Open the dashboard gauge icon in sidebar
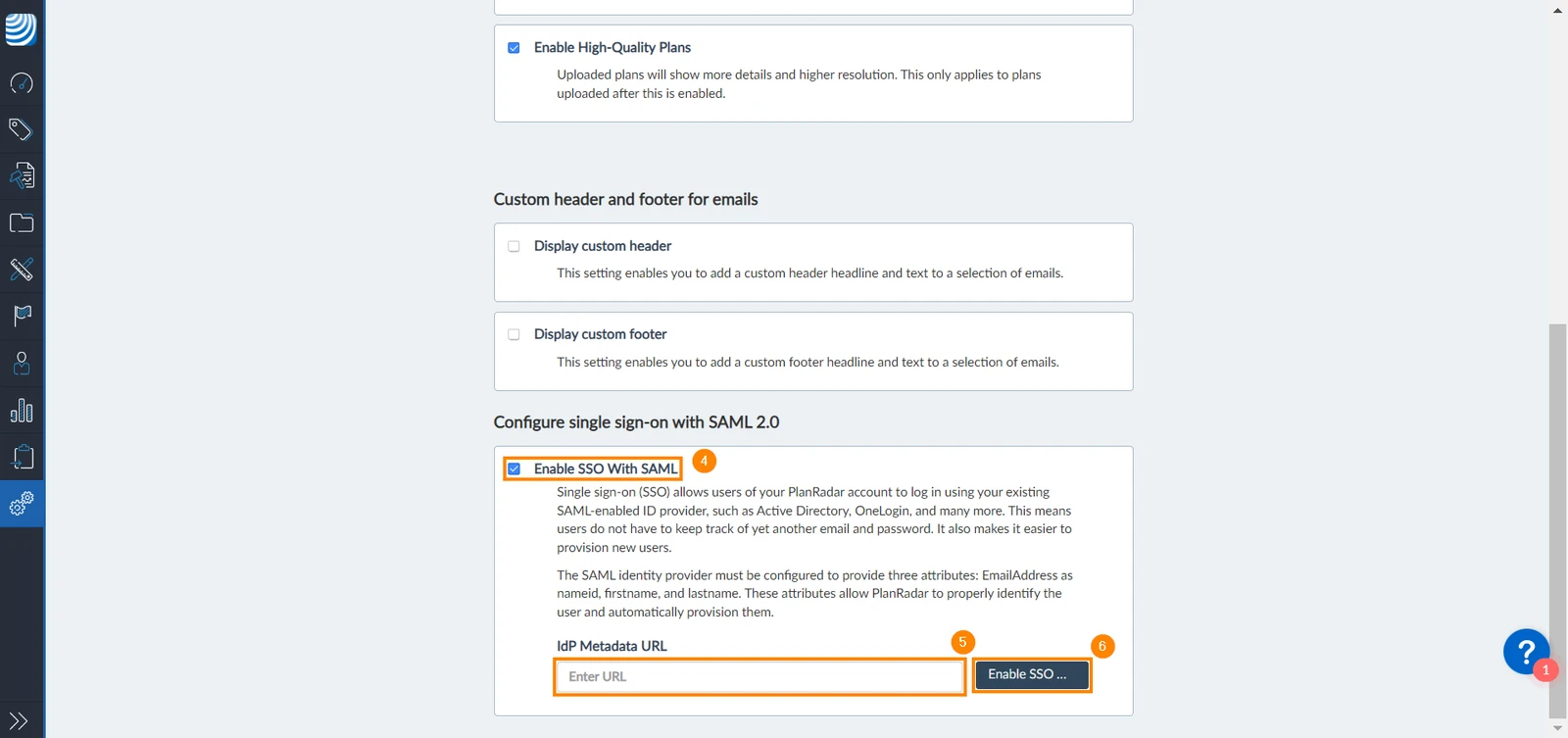This screenshot has width=1568, height=738. coord(22,83)
